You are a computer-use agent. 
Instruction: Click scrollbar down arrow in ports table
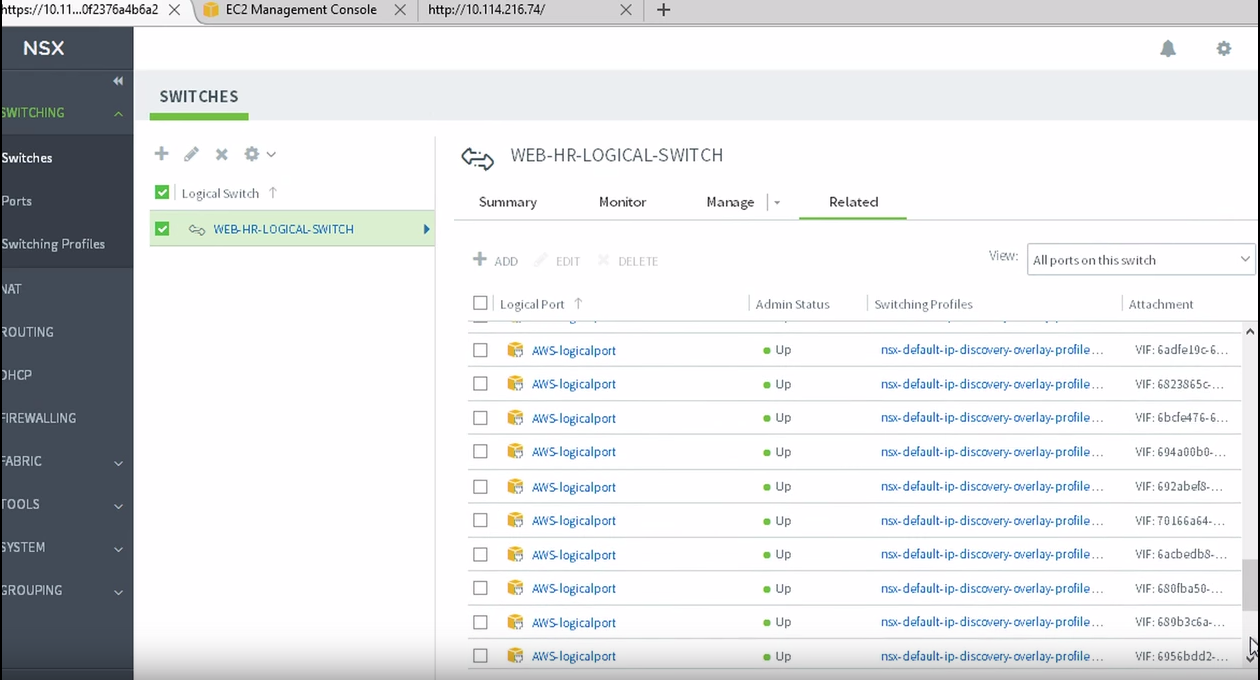point(1250,657)
